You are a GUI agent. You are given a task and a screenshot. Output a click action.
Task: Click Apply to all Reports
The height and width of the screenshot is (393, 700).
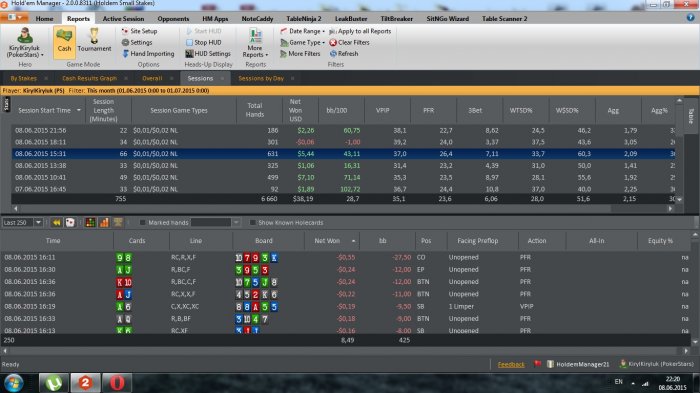pos(360,31)
